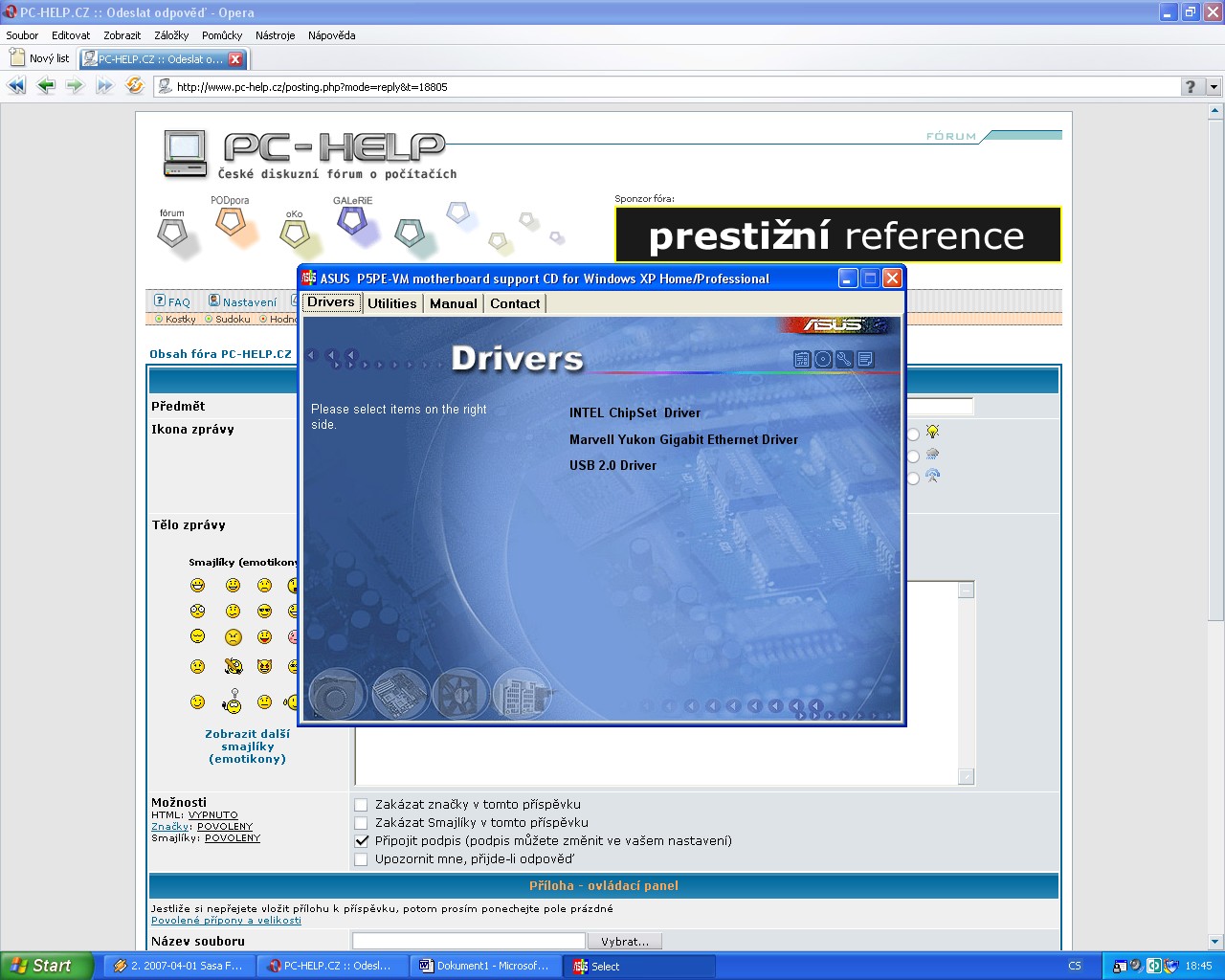Toggle Zakázat Smajlíky v tomto příspěvku checkbox

click(361, 823)
